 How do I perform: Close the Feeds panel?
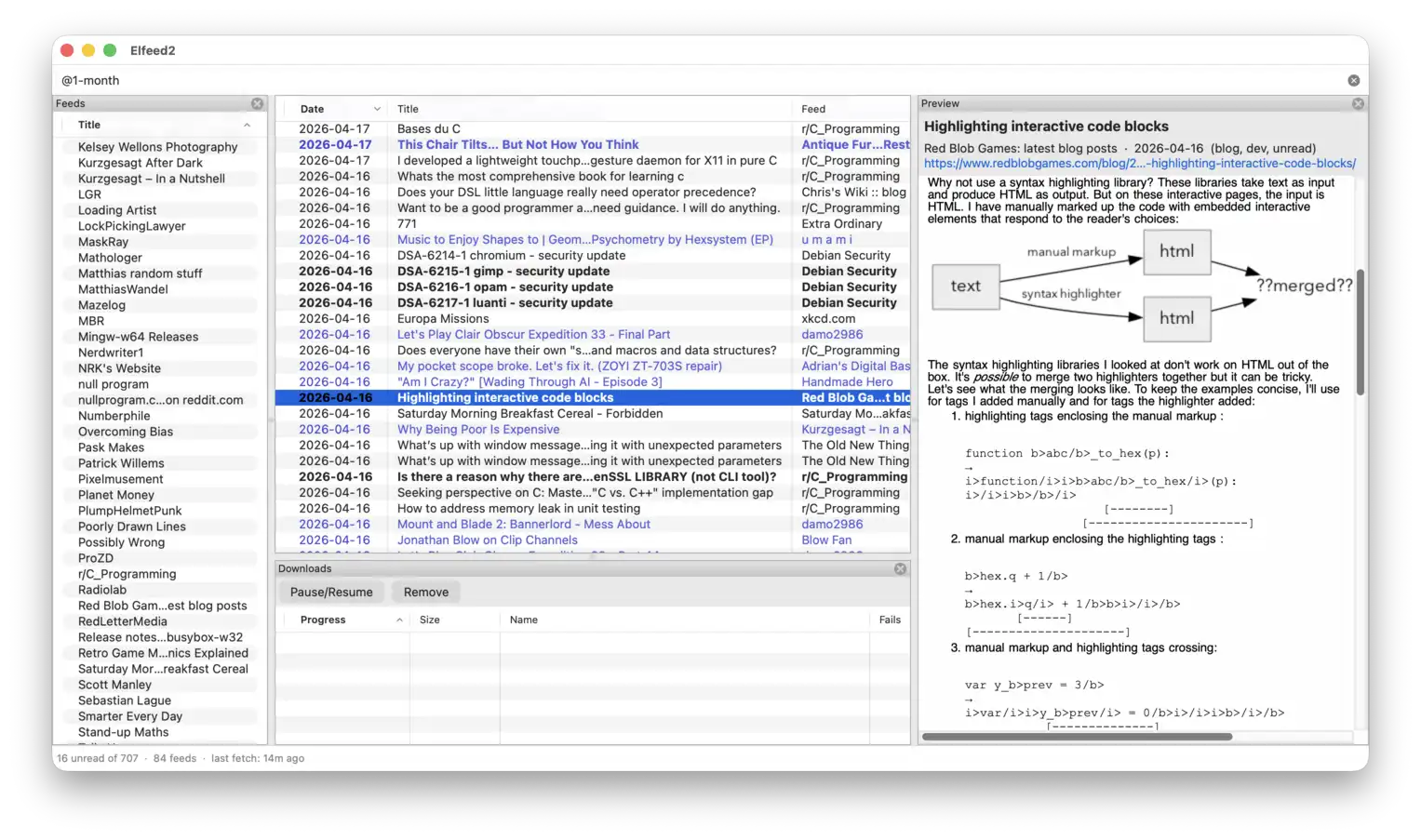coord(257,103)
